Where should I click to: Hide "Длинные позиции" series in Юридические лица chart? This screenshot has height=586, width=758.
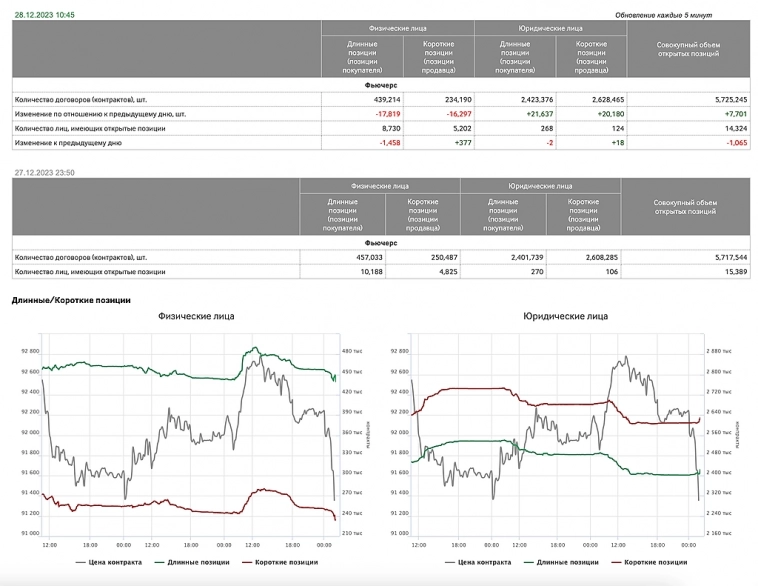pos(558,562)
